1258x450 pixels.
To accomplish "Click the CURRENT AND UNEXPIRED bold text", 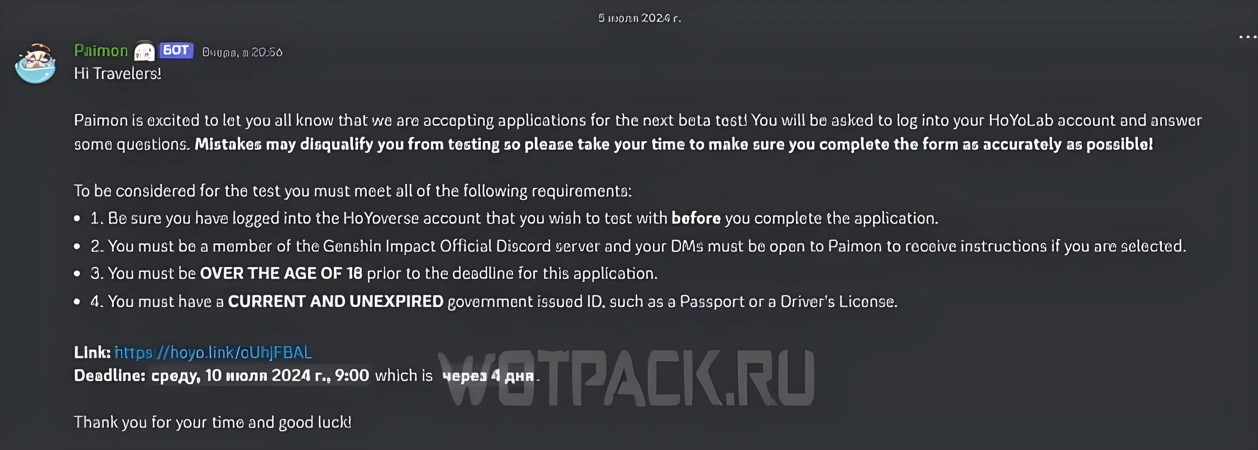I will (336, 301).
